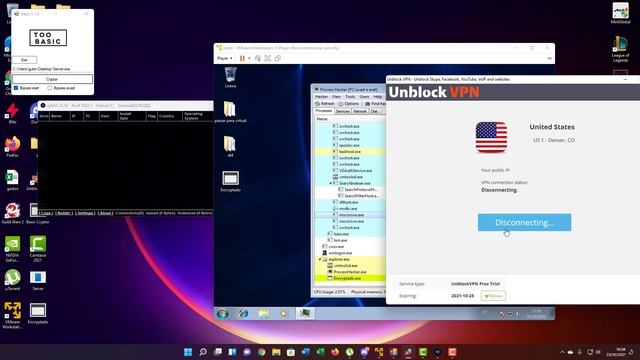Select the VMware Workstation desktop icon
This screenshot has width=640, height=360.
tap(12, 315)
